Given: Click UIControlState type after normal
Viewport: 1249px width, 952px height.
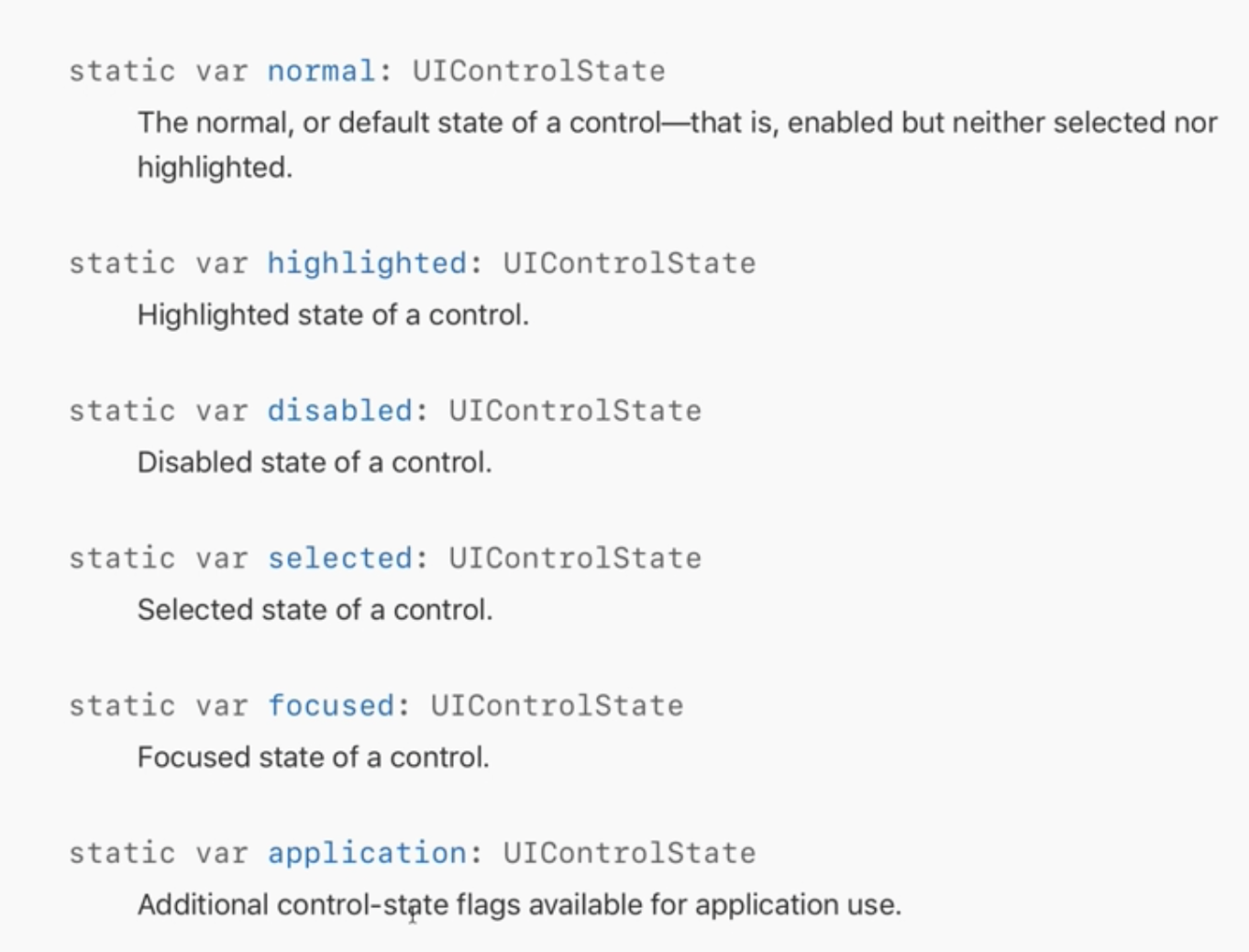Looking at the screenshot, I should click(538, 71).
